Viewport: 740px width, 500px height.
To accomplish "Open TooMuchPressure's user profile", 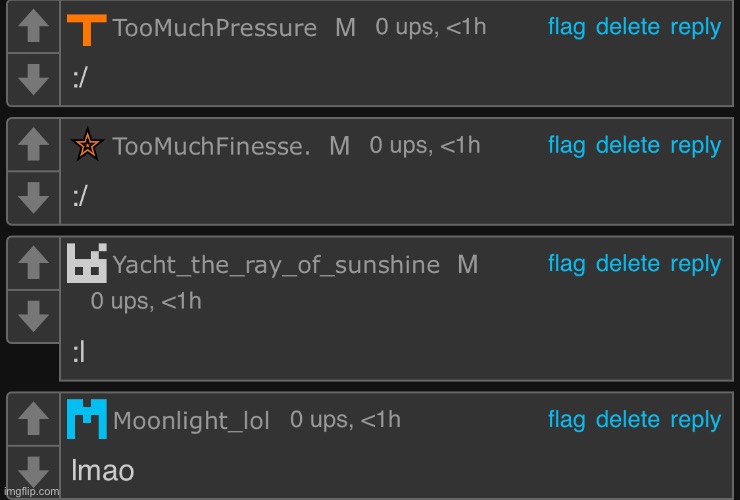I will coord(215,29).
